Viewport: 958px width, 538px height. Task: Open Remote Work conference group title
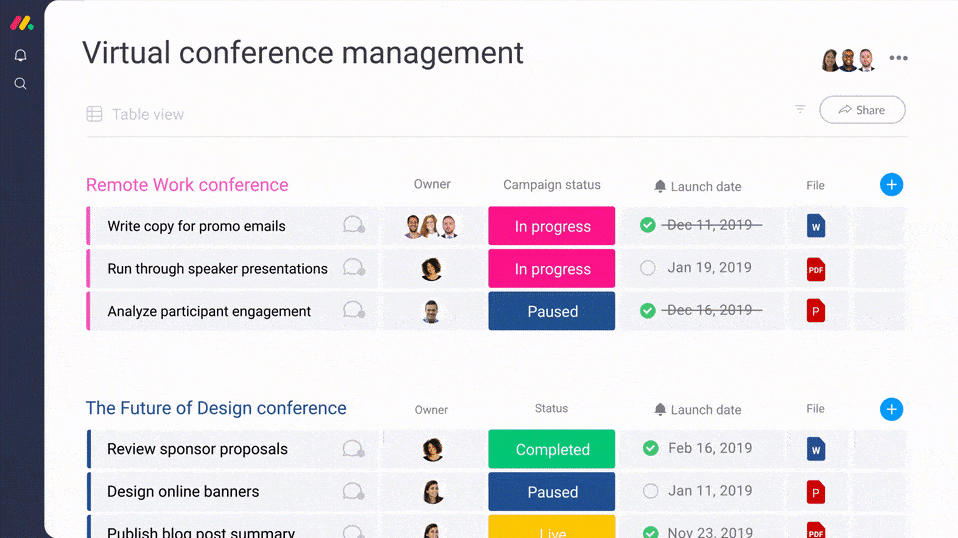[x=187, y=185]
